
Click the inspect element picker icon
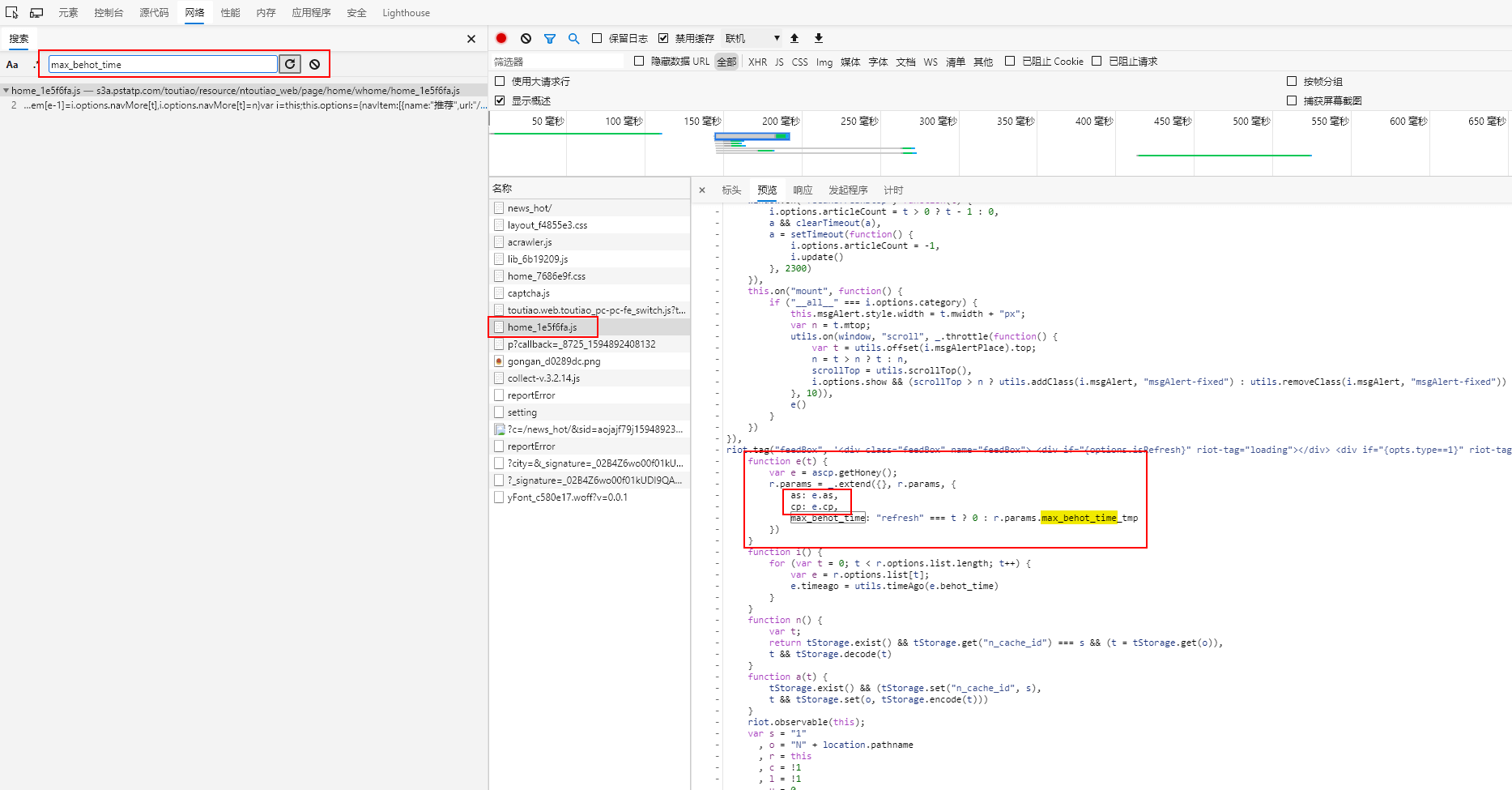coord(12,13)
